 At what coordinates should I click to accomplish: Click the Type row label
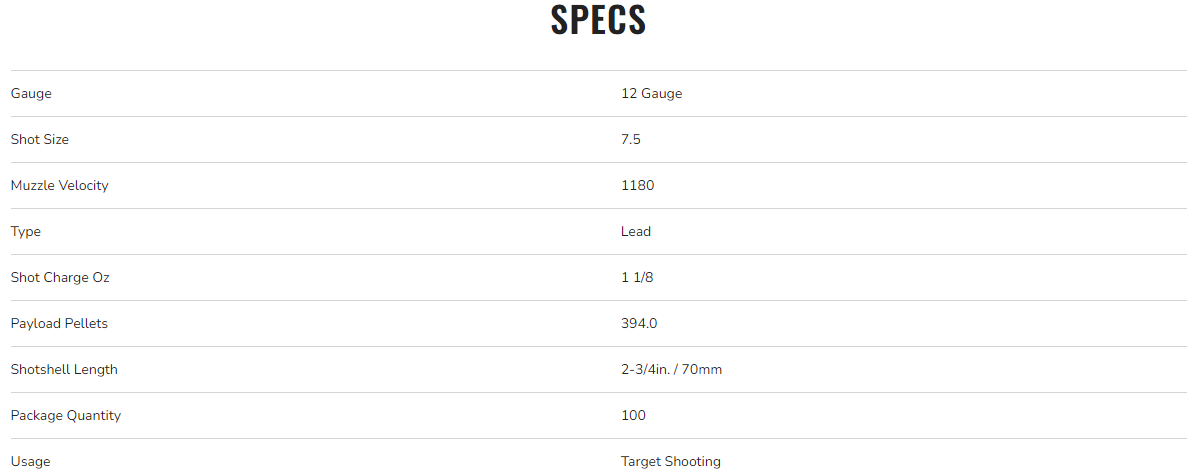point(26,232)
